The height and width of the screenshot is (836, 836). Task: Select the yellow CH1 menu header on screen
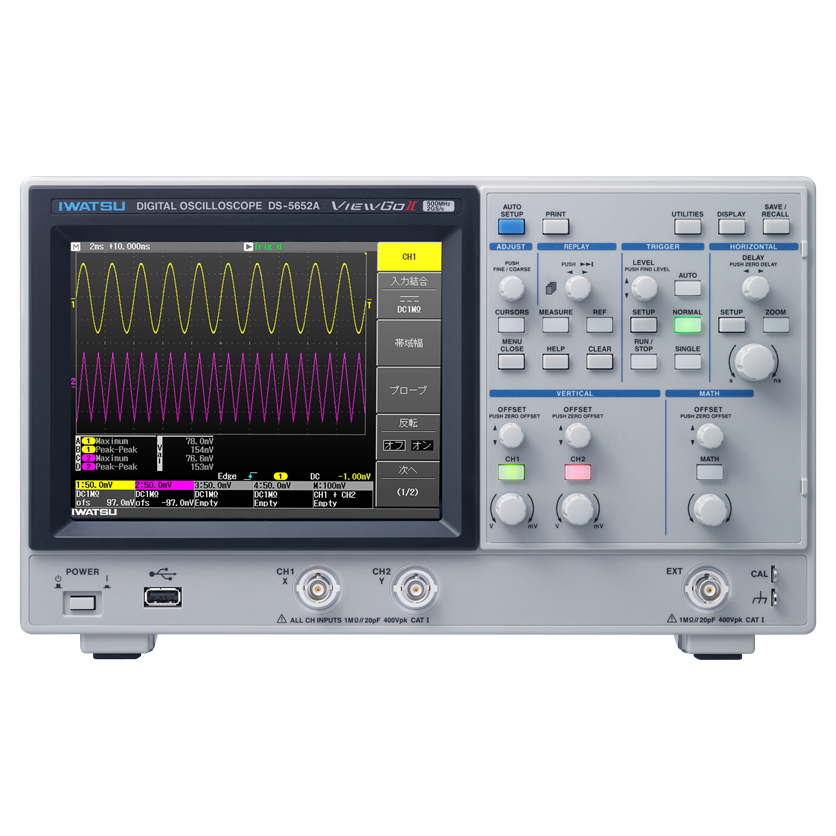tap(409, 257)
